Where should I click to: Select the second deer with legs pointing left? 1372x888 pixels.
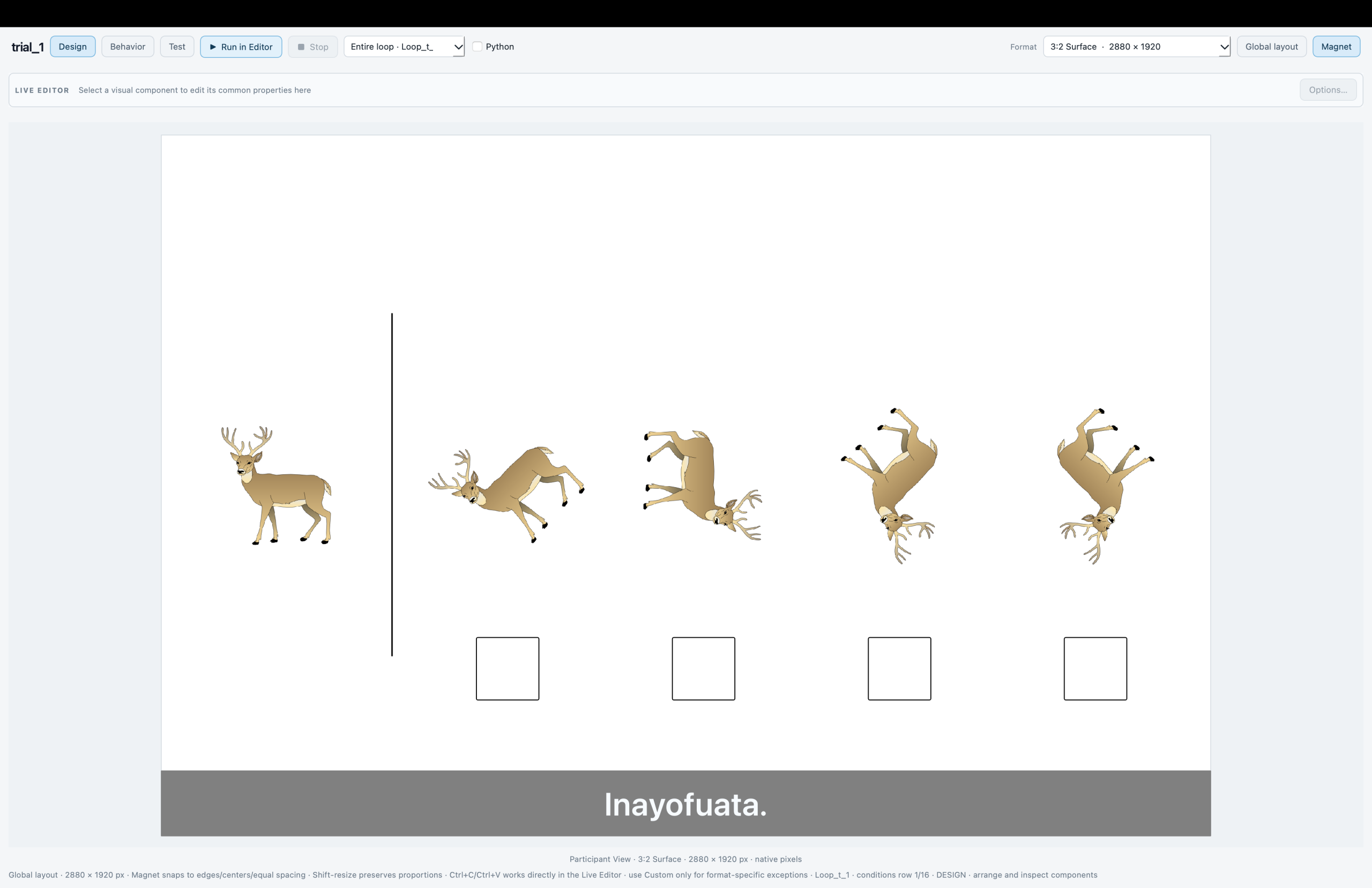pos(703,485)
